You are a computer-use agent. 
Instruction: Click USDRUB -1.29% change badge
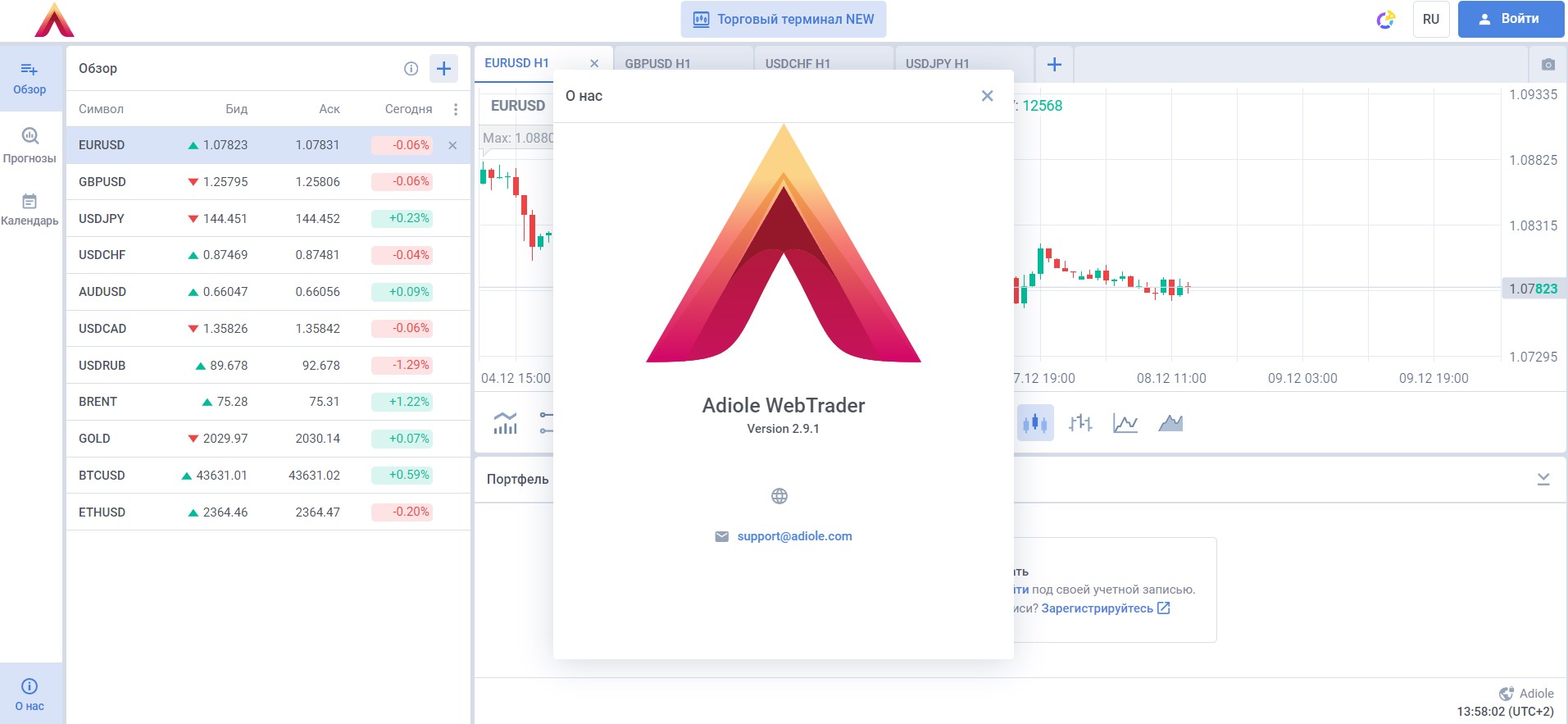click(402, 366)
